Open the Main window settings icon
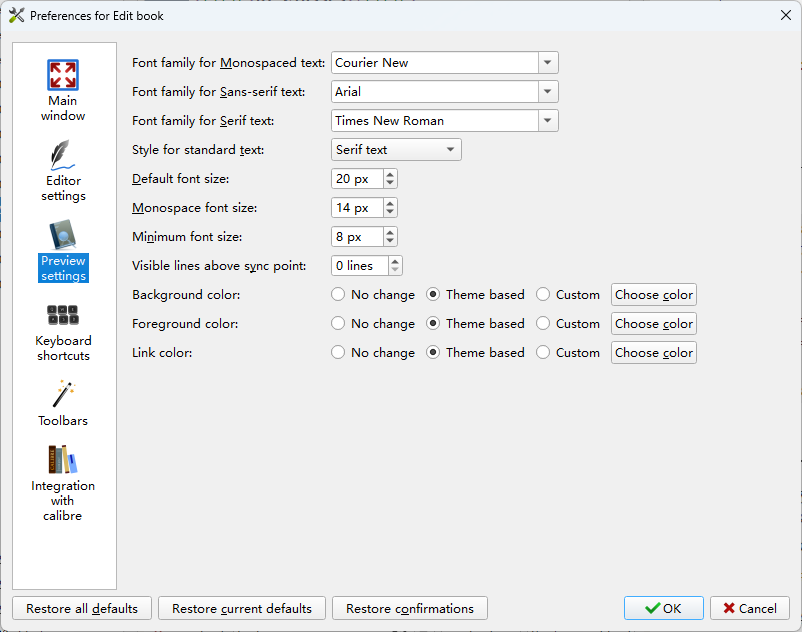 (x=62, y=75)
